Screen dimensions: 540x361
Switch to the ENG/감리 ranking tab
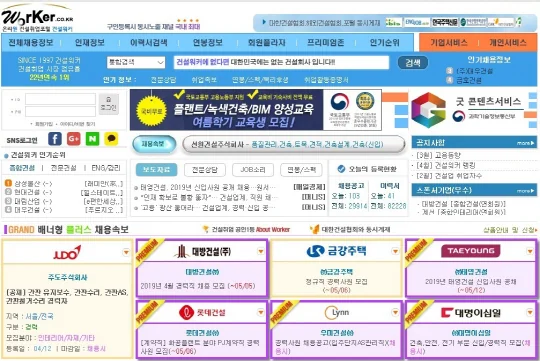pos(106,168)
